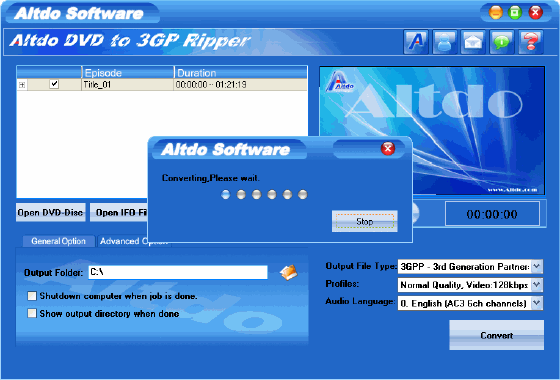Viewport: 560px width, 380px height.
Task: Expand the Title_01 tree node
Action: click(x=22, y=85)
